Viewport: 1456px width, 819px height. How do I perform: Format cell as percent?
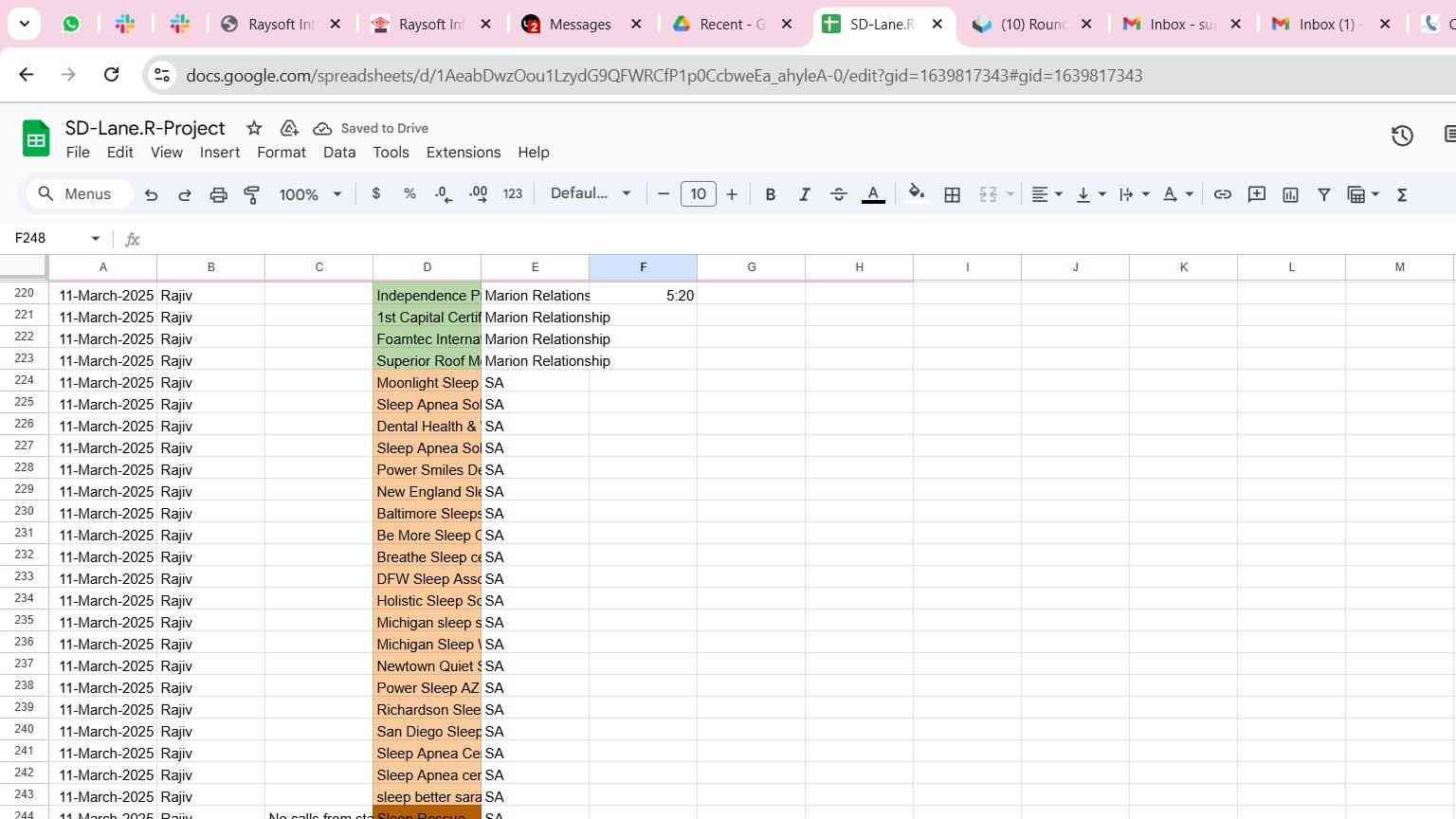(x=409, y=193)
